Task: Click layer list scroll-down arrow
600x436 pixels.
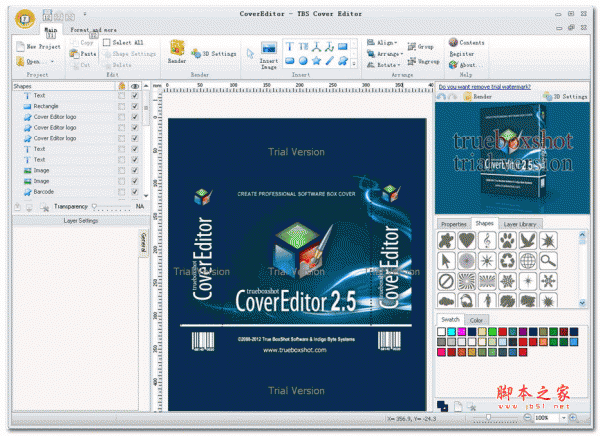Action: pos(146,196)
